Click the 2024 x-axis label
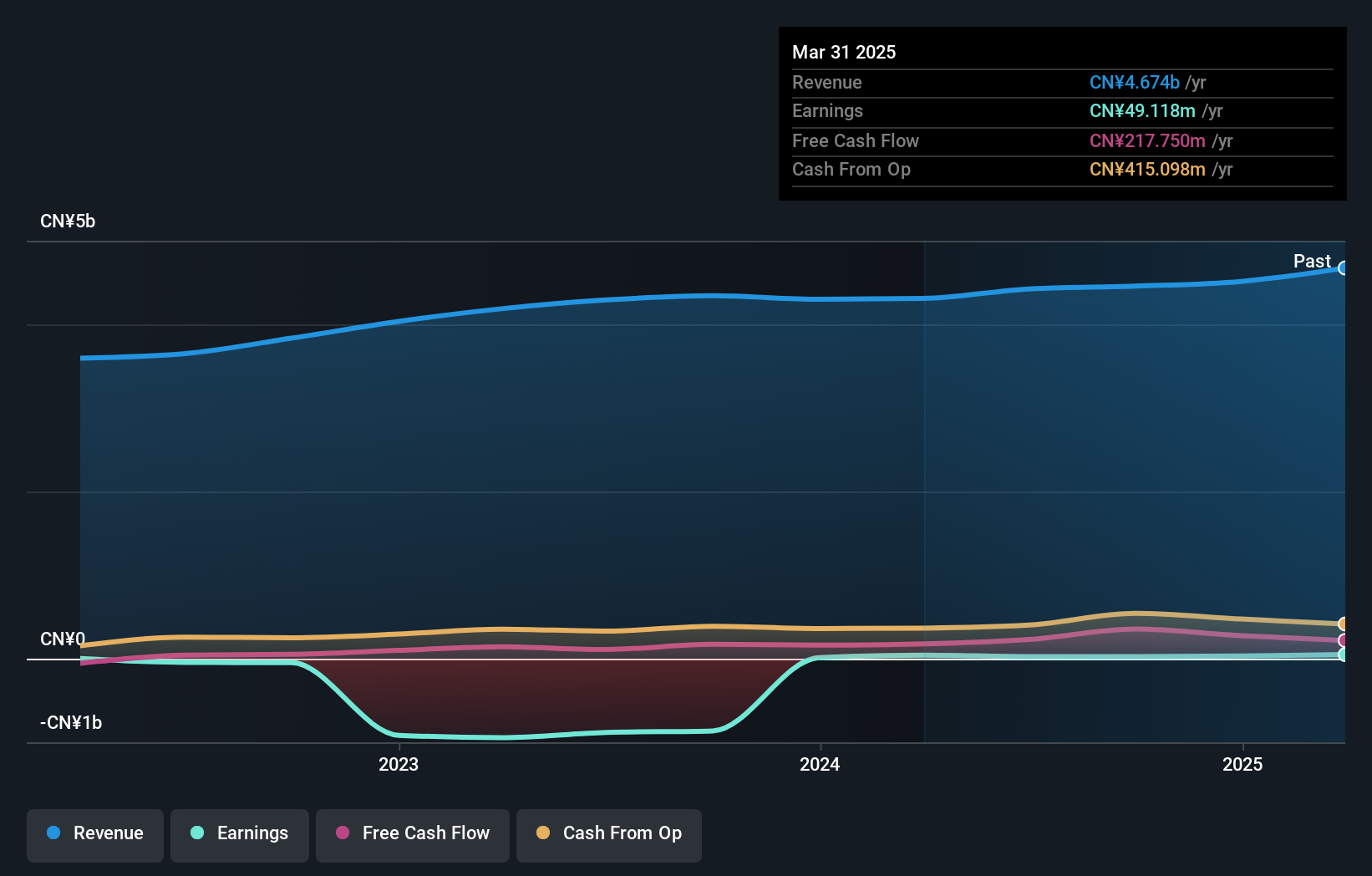The height and width of the screenshot is (876, 1372). [820, 764]
